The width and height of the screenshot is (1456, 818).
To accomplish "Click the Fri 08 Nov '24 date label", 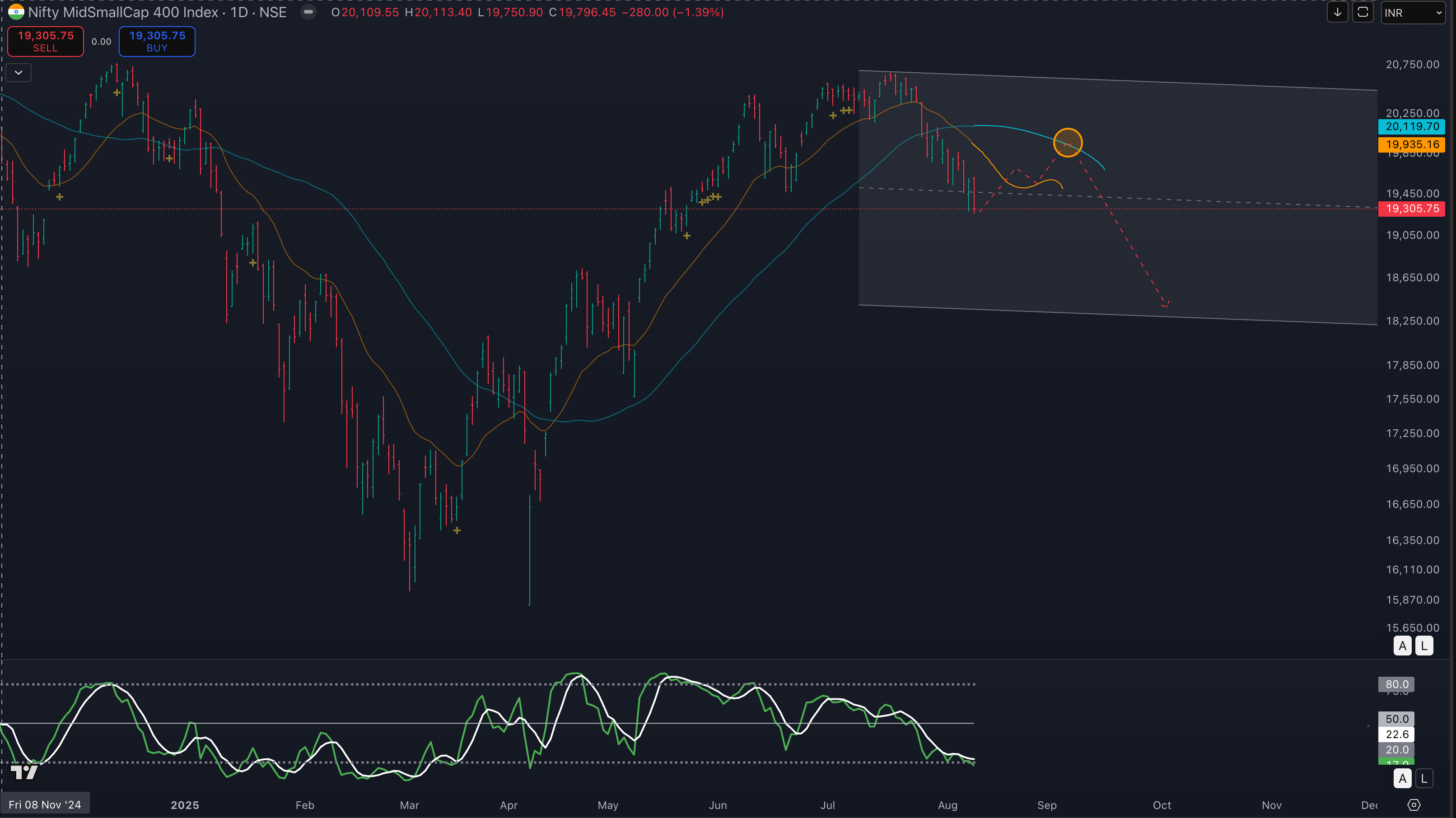I will point(45,804).
